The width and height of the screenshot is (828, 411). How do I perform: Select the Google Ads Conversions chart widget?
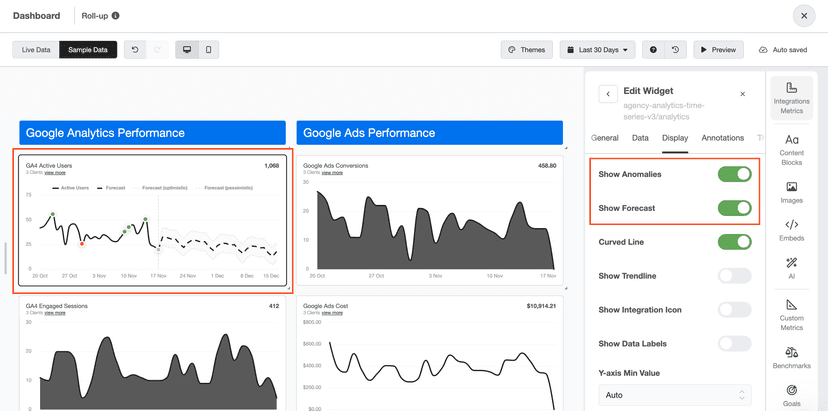click(x=430, y=220)
